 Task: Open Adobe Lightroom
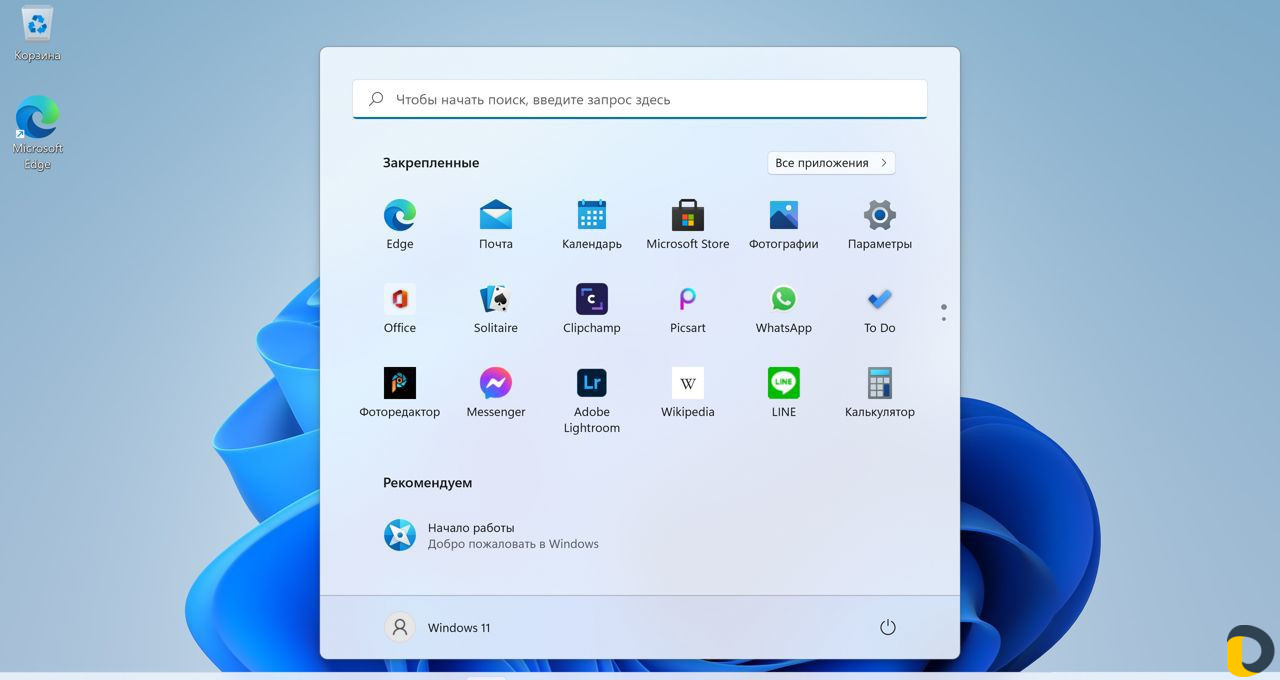(x=592, y=400)
